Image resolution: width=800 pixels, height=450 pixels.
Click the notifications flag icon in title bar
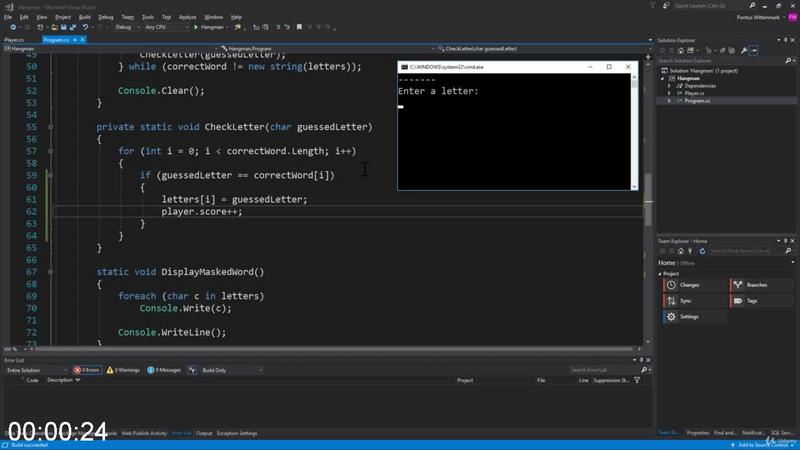click(653, 6)
